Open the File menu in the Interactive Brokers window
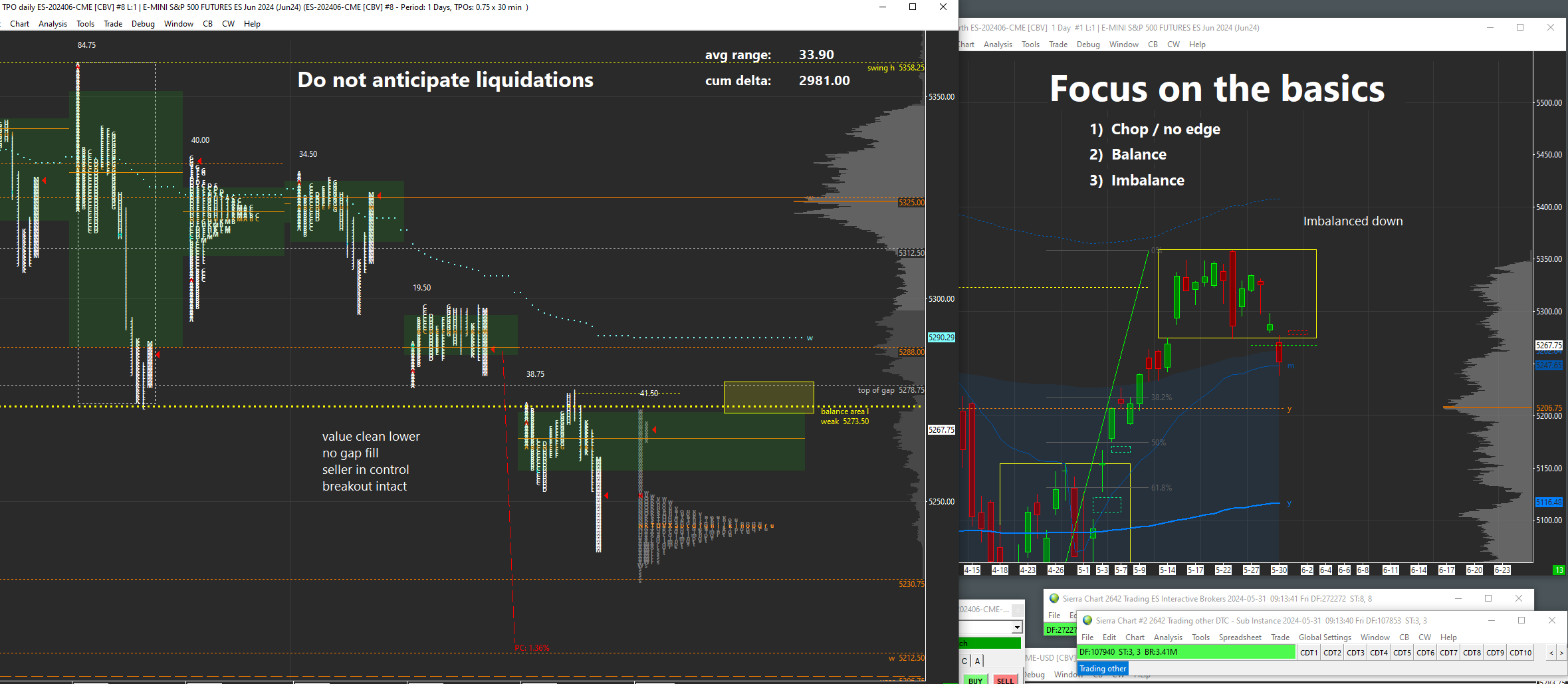 click(1054, 616)
